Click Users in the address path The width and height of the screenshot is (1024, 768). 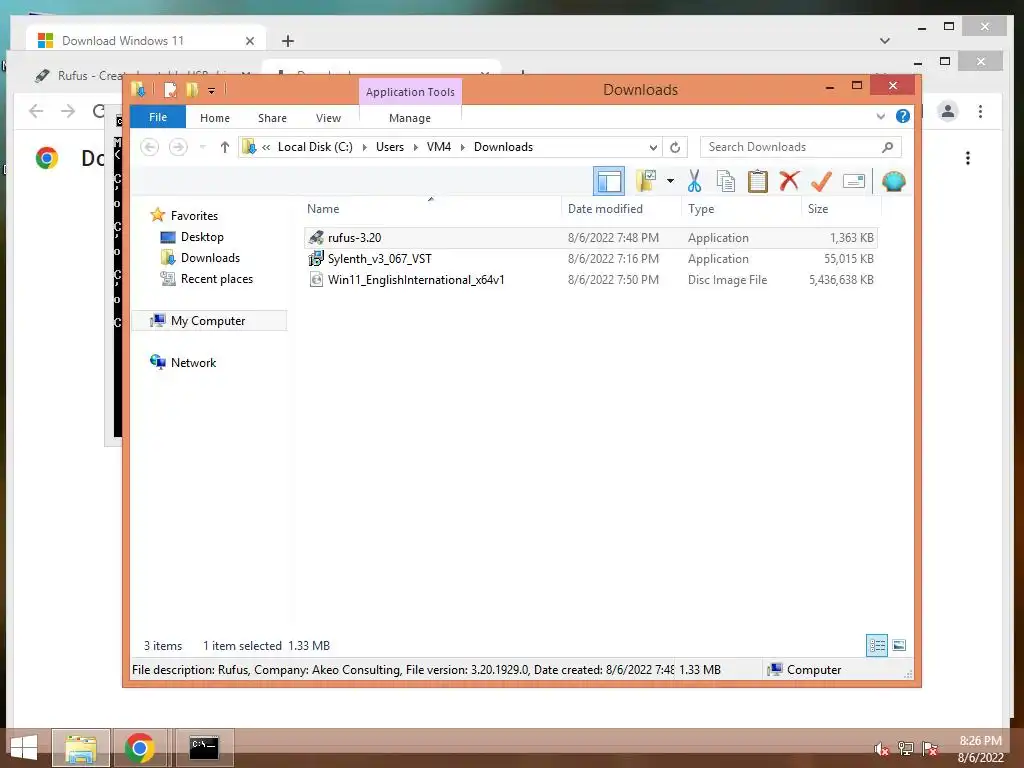[x=390, y=147]
